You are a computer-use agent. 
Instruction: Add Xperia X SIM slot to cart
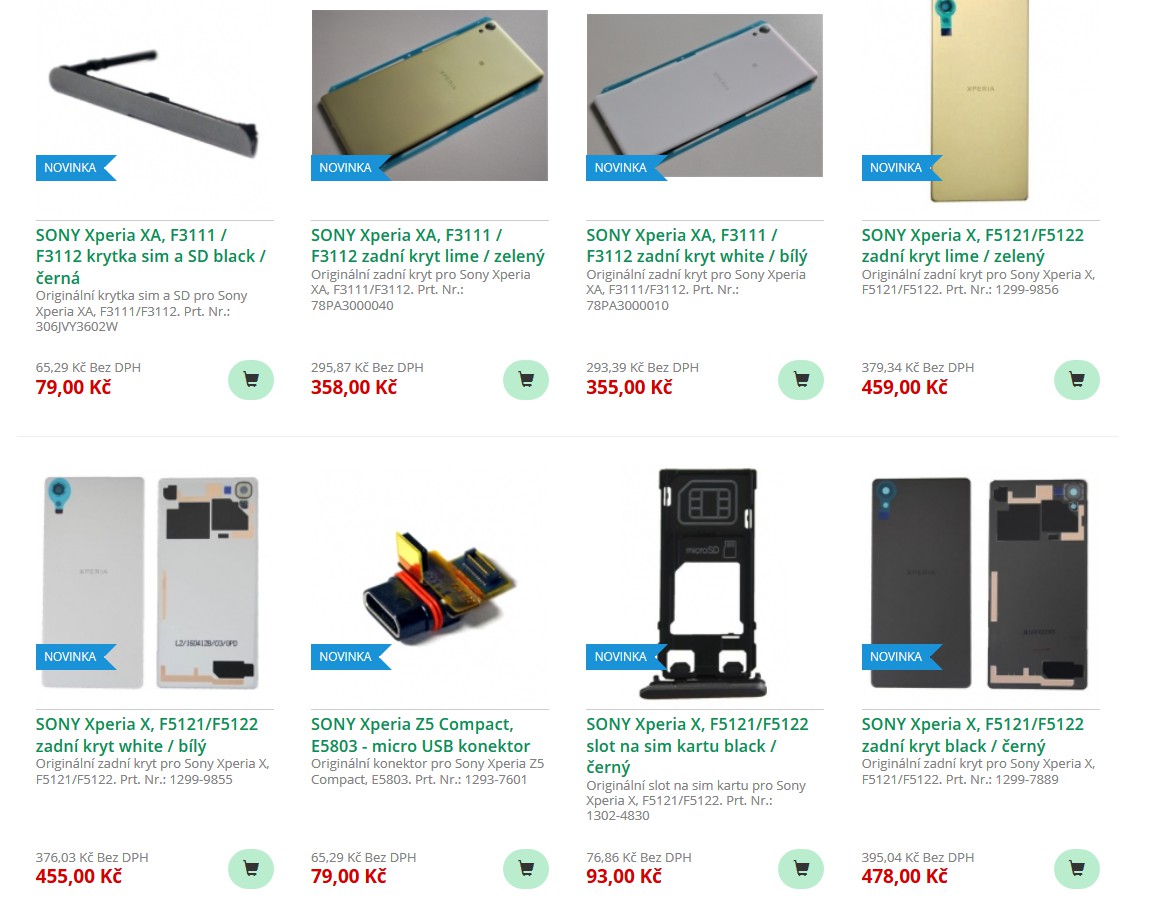801,869
